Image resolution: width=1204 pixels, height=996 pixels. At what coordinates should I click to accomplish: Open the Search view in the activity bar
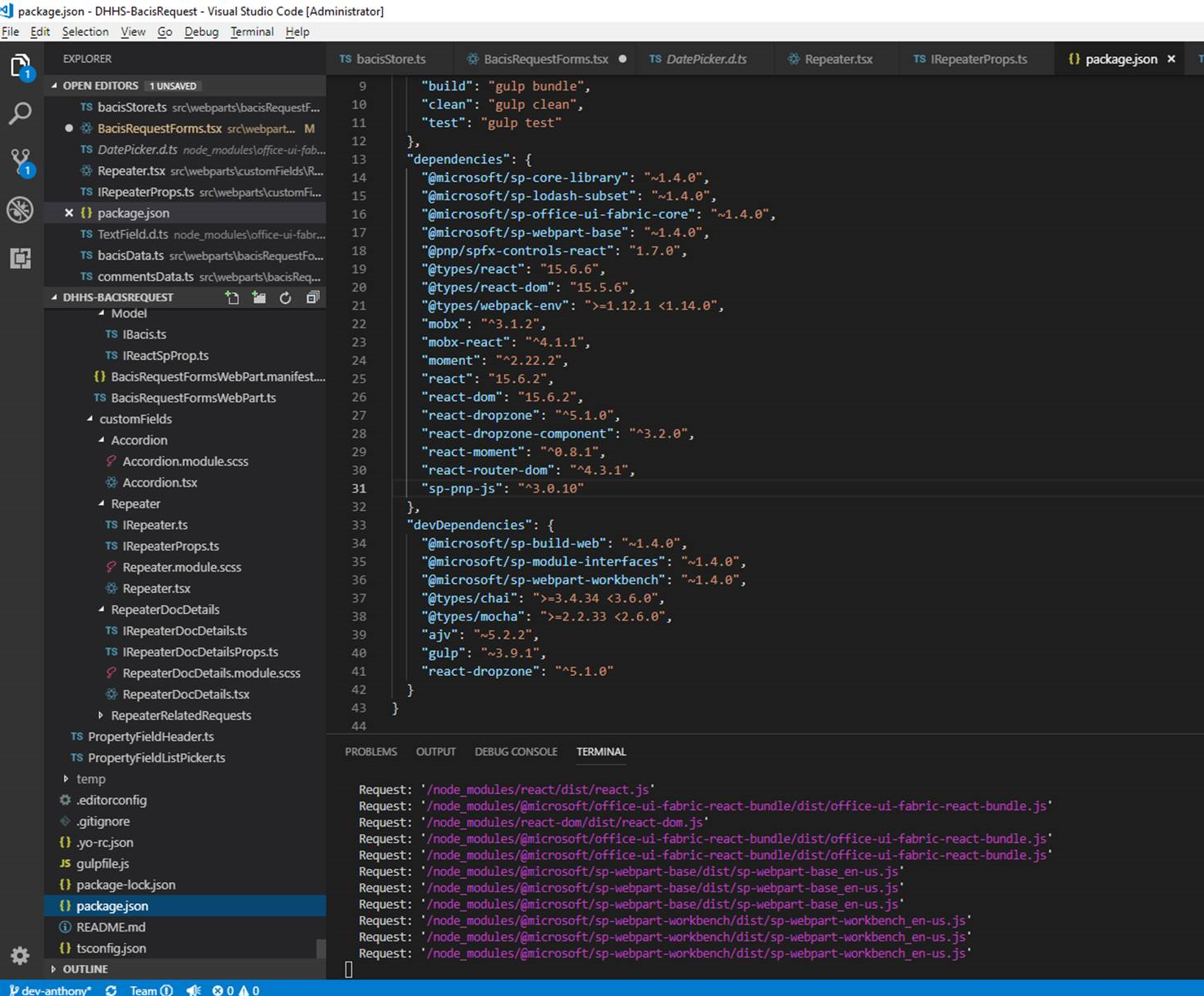[x=20, y=113]
